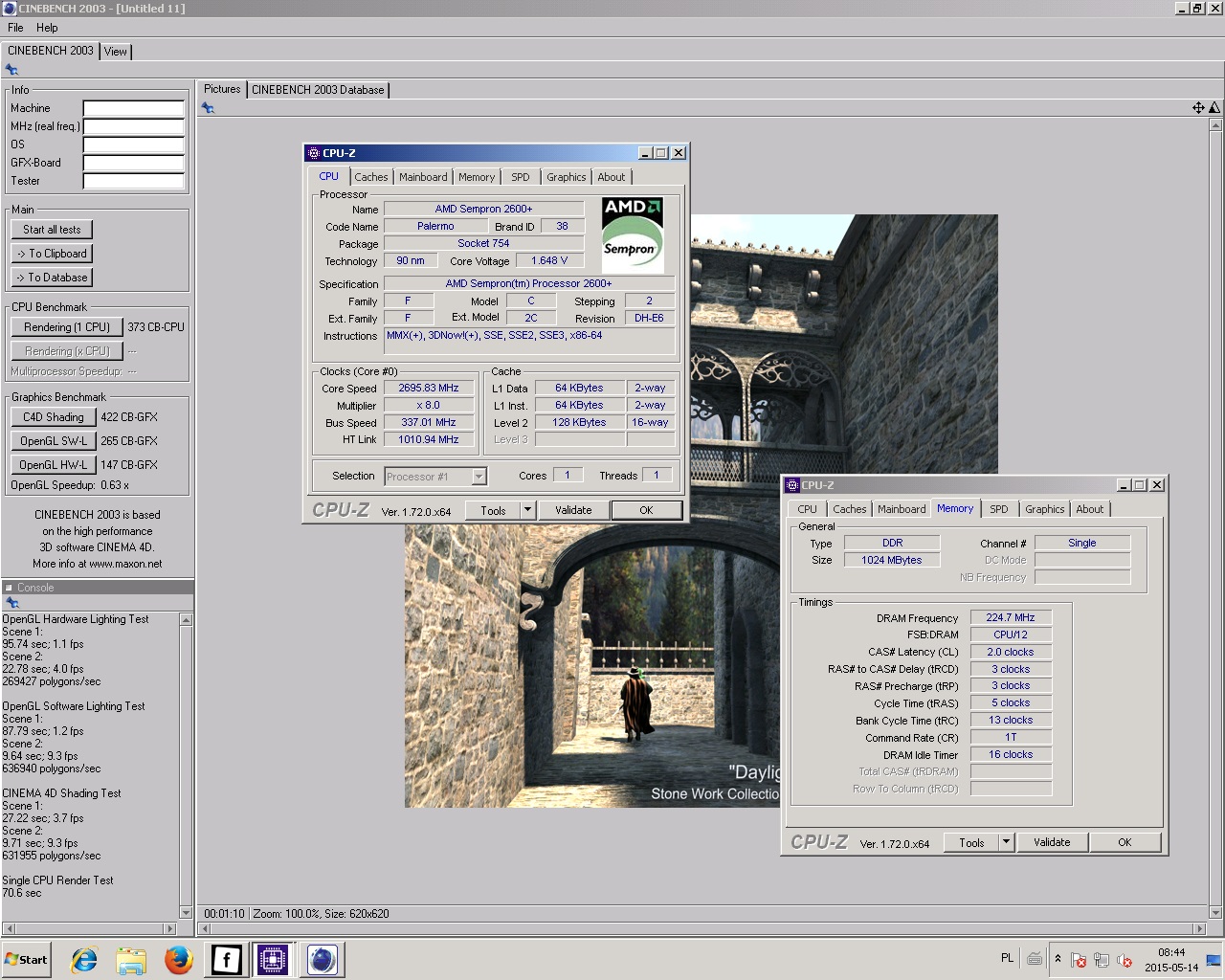This screenshot has width=1225, height=980.
Task: Open Processor #1 selection dropdown
Action: pos(435,476)
